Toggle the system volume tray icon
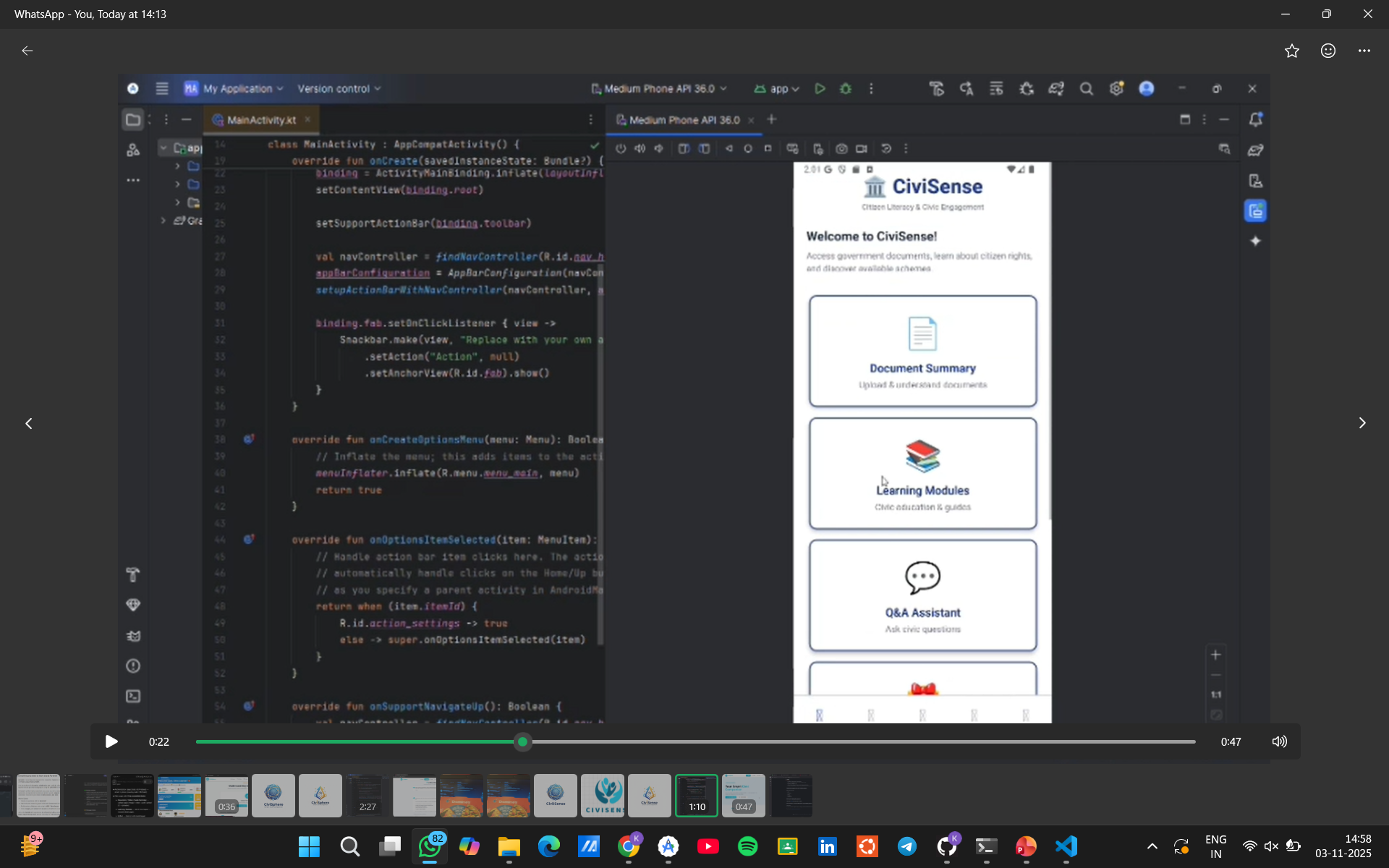 coord(1271,846)
